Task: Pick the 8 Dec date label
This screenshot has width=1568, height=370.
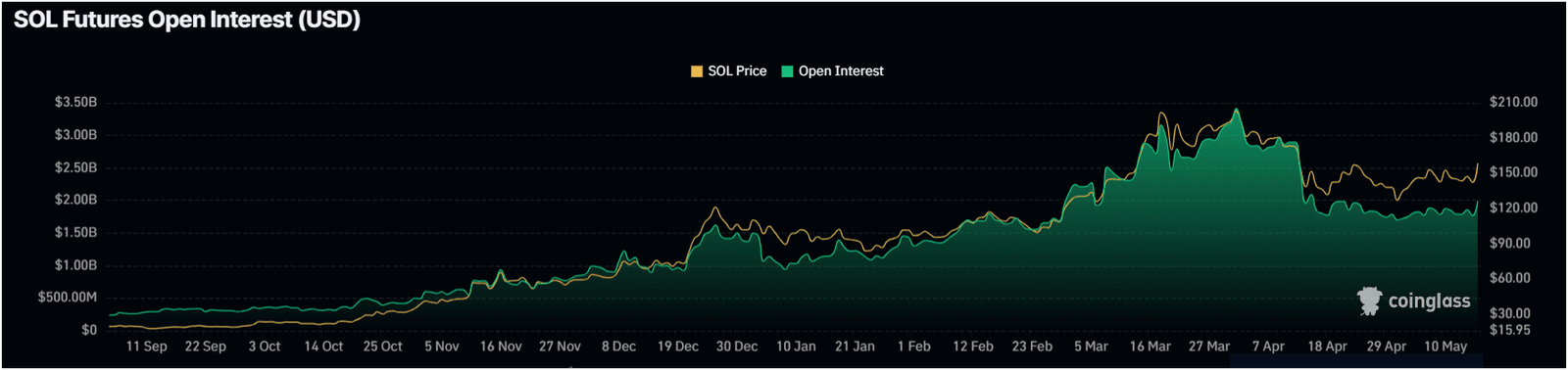Action: pos(618,347)
